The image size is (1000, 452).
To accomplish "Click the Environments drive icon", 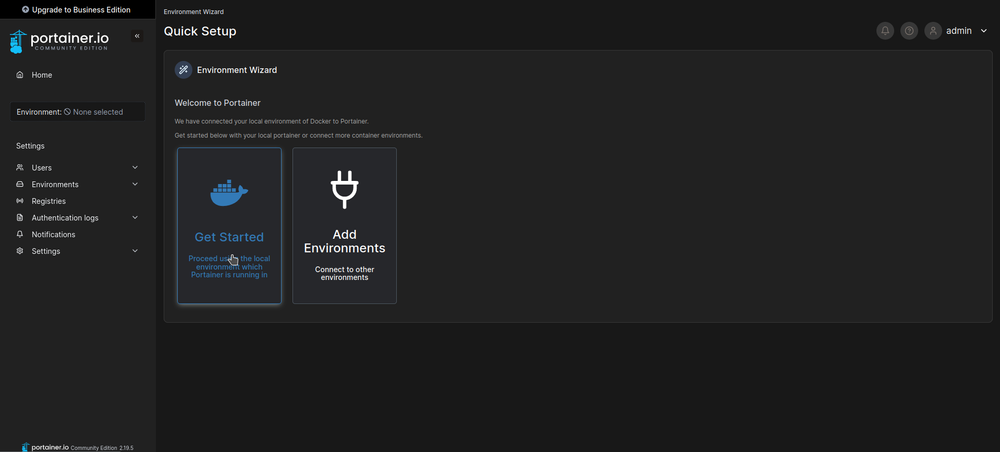I will pos(20,184).
